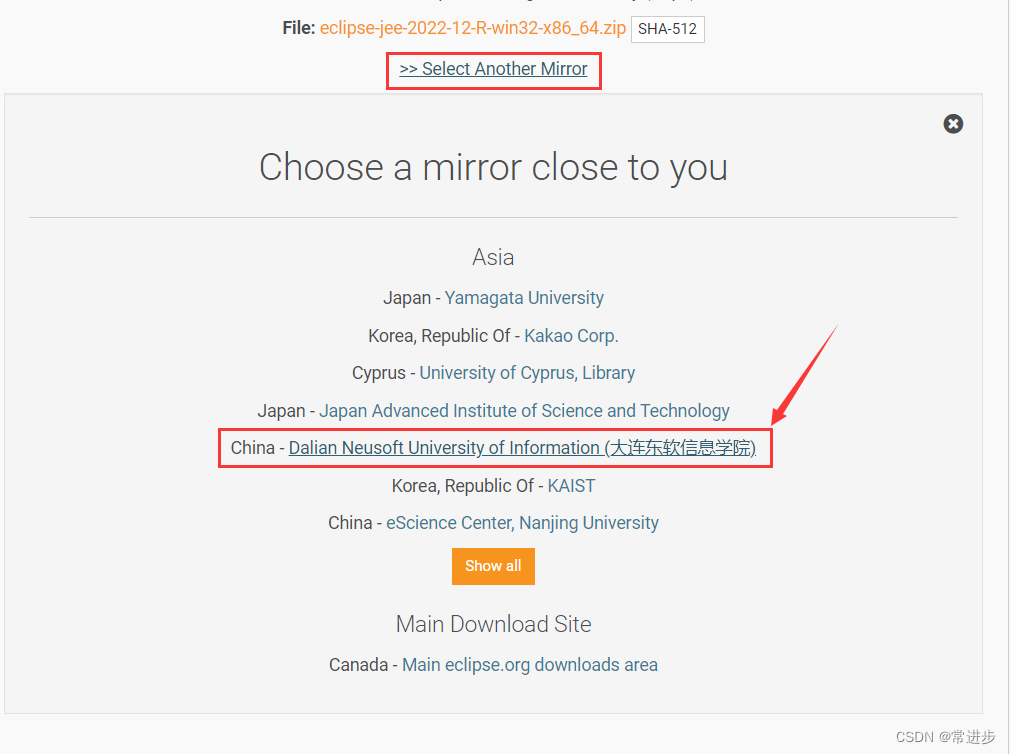
Task: Click the Asia region heading
Action: pyautogui.click(x=493, y=257)
